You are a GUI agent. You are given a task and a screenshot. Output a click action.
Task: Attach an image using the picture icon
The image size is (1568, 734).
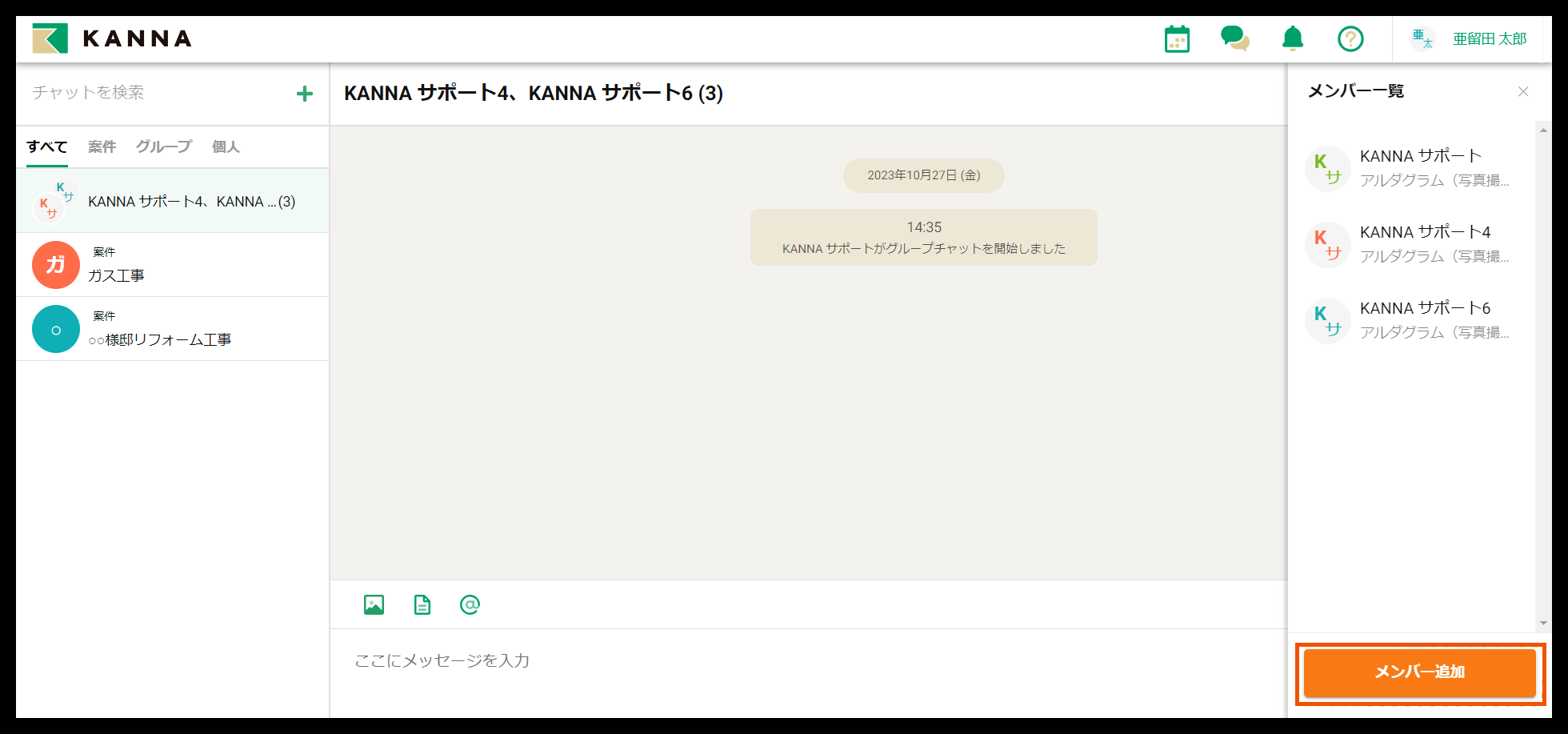(374, 605)
